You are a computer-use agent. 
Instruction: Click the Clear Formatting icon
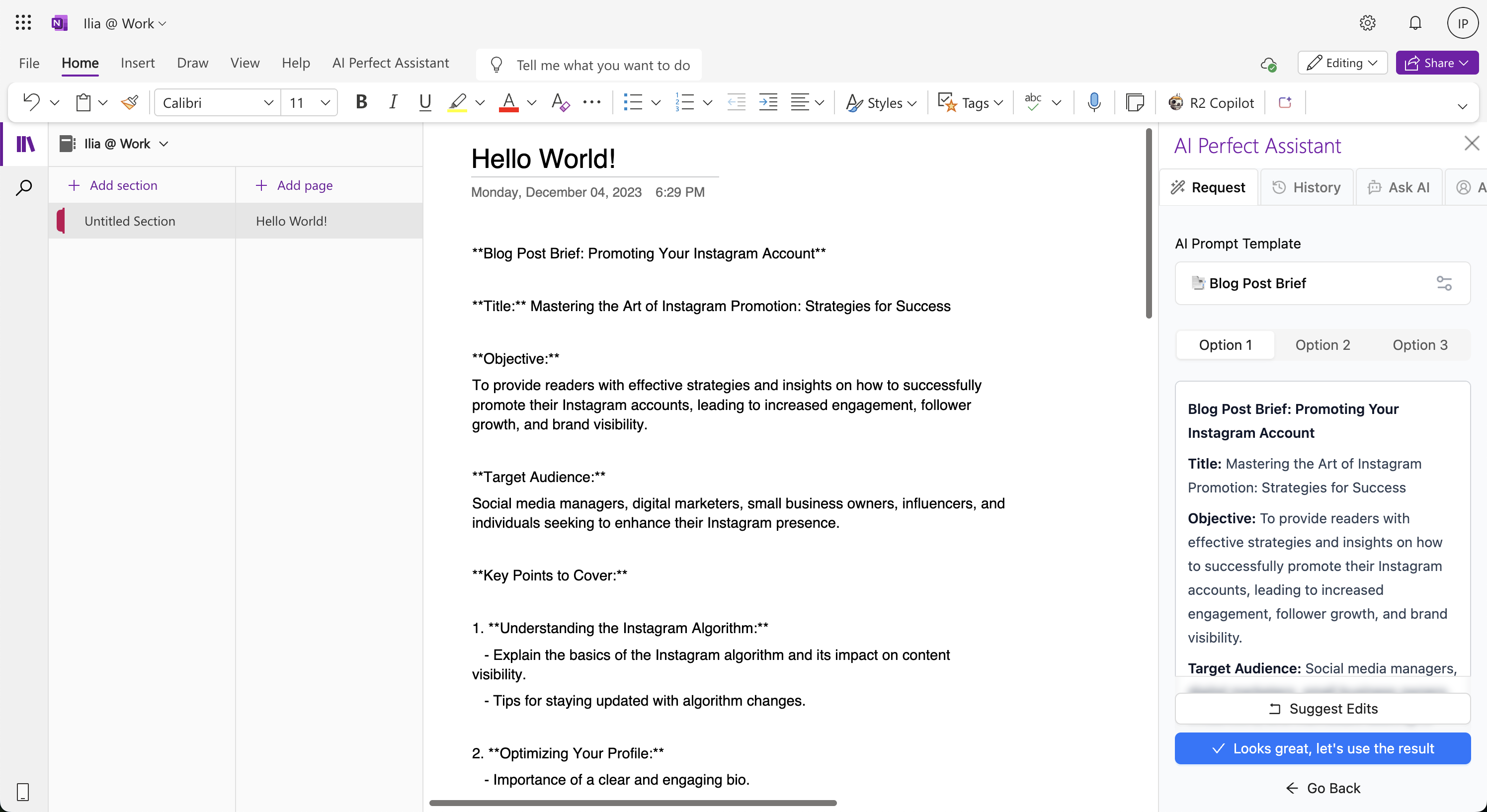pos(560,103)
